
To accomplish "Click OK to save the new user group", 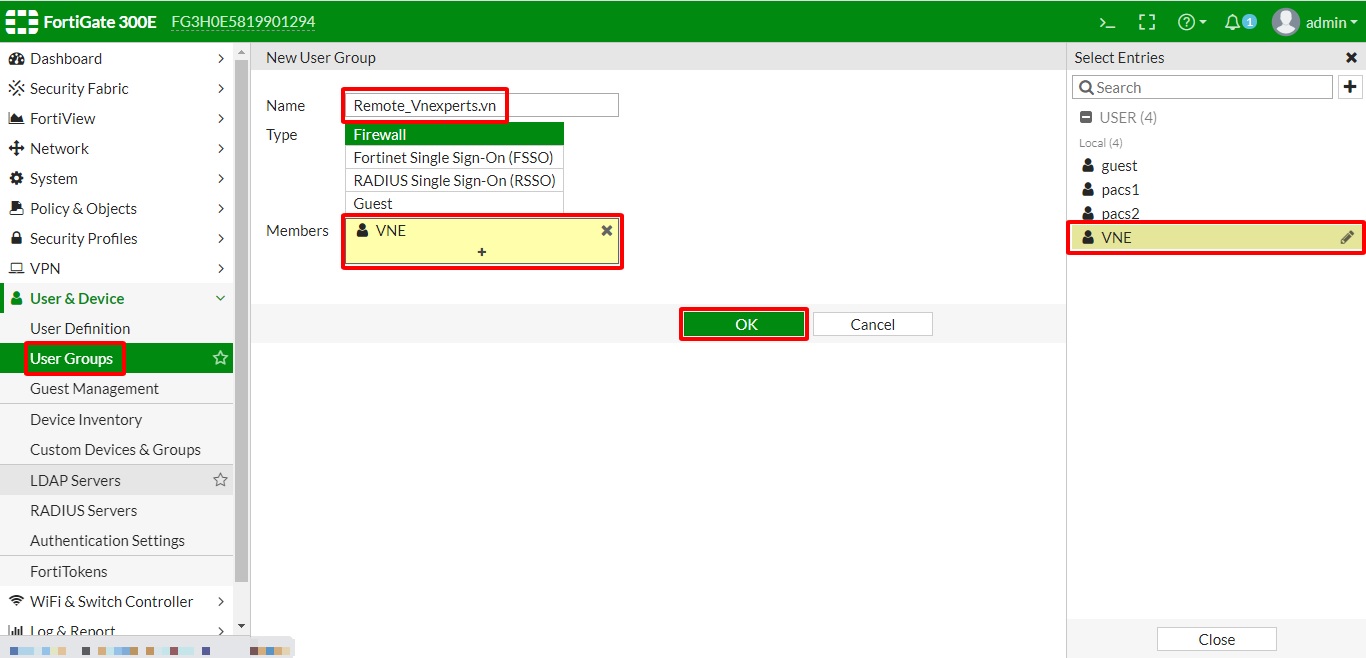I will 744,323.
